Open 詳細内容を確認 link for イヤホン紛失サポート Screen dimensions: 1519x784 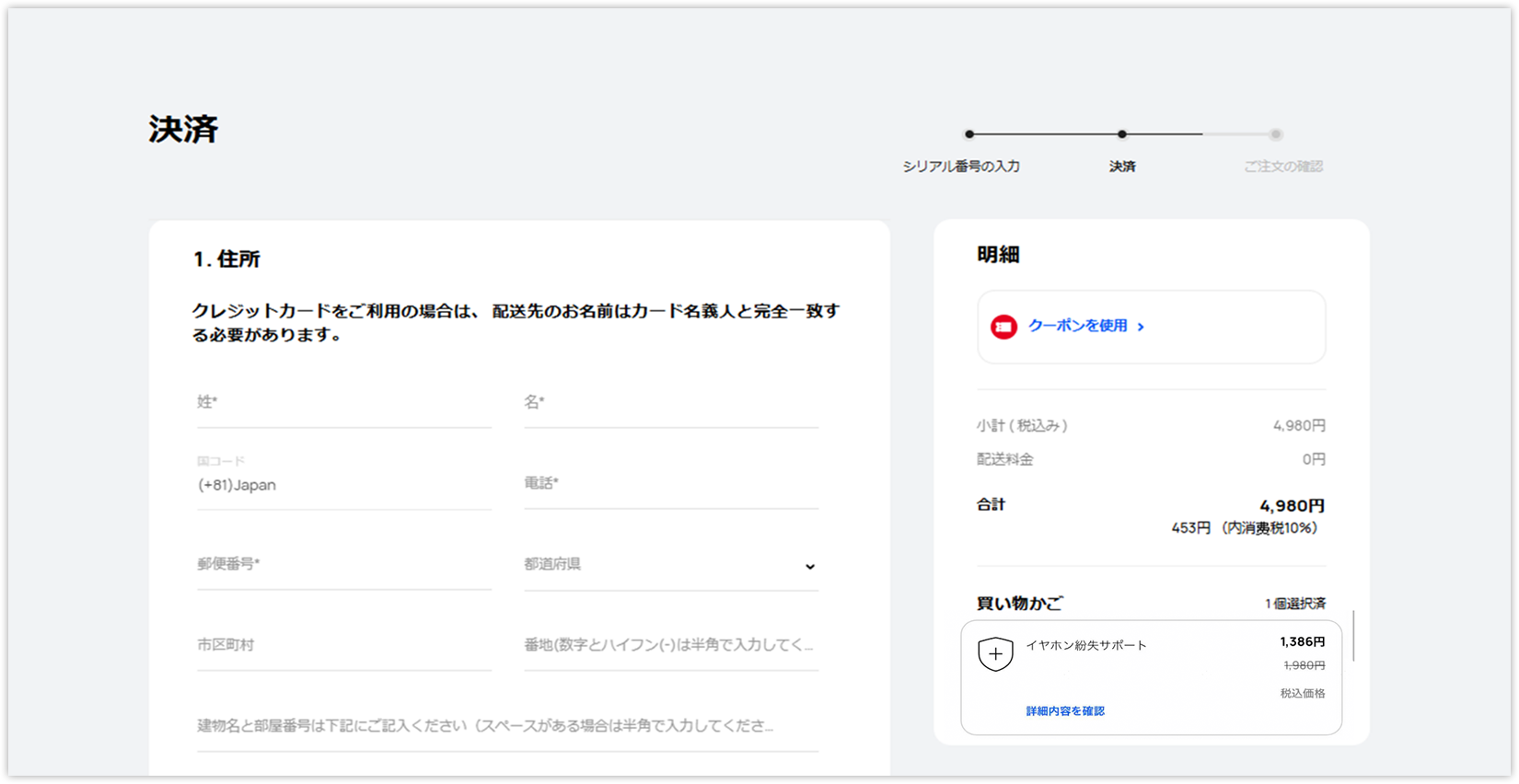pyautogui.click(x=1065, y=711)
